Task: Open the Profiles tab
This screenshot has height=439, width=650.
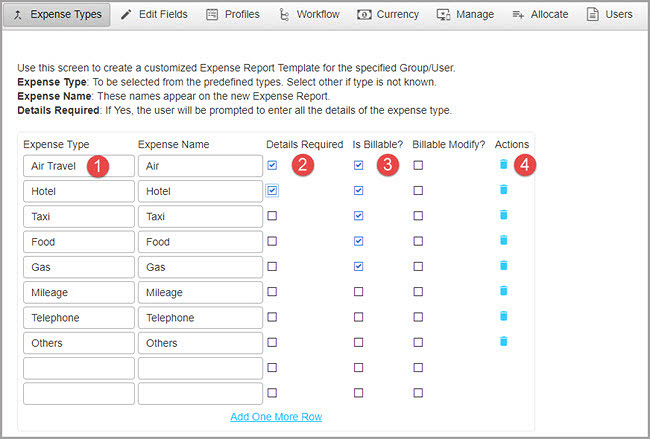Action: click(233, 15)
